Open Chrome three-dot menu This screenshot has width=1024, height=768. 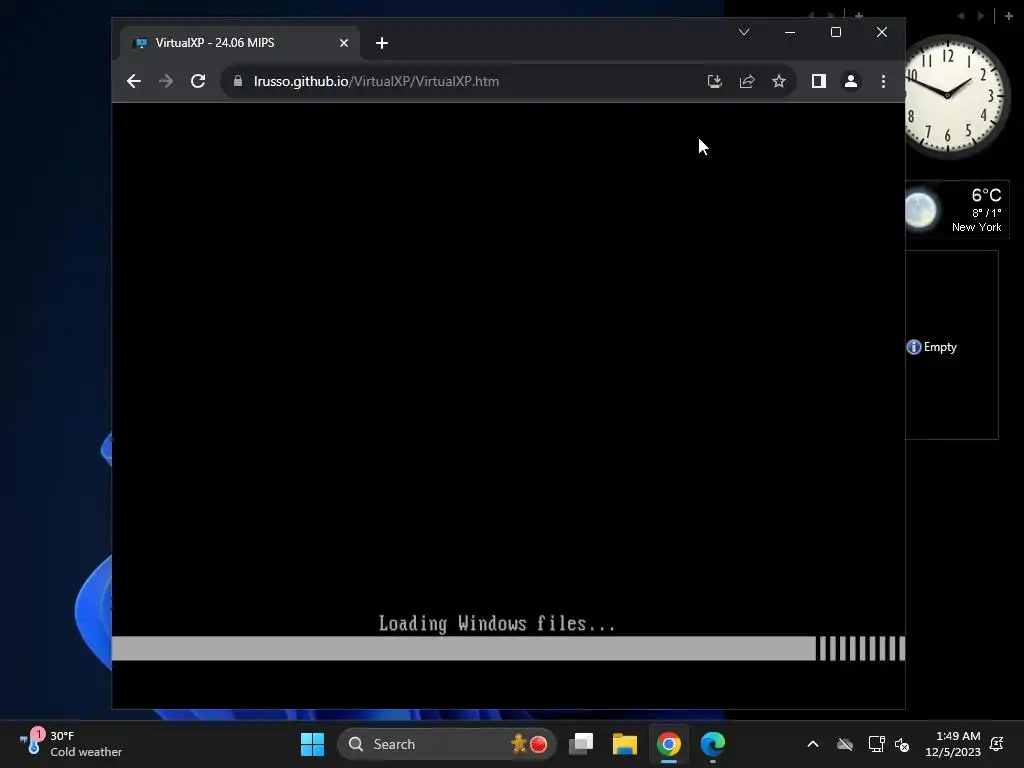883,81
